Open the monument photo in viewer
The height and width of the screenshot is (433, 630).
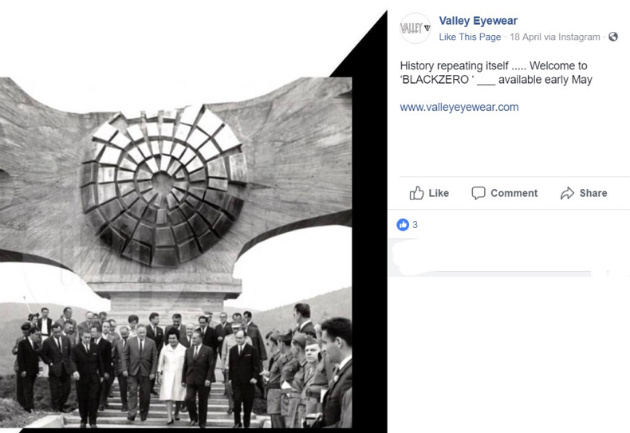(176, 252)
